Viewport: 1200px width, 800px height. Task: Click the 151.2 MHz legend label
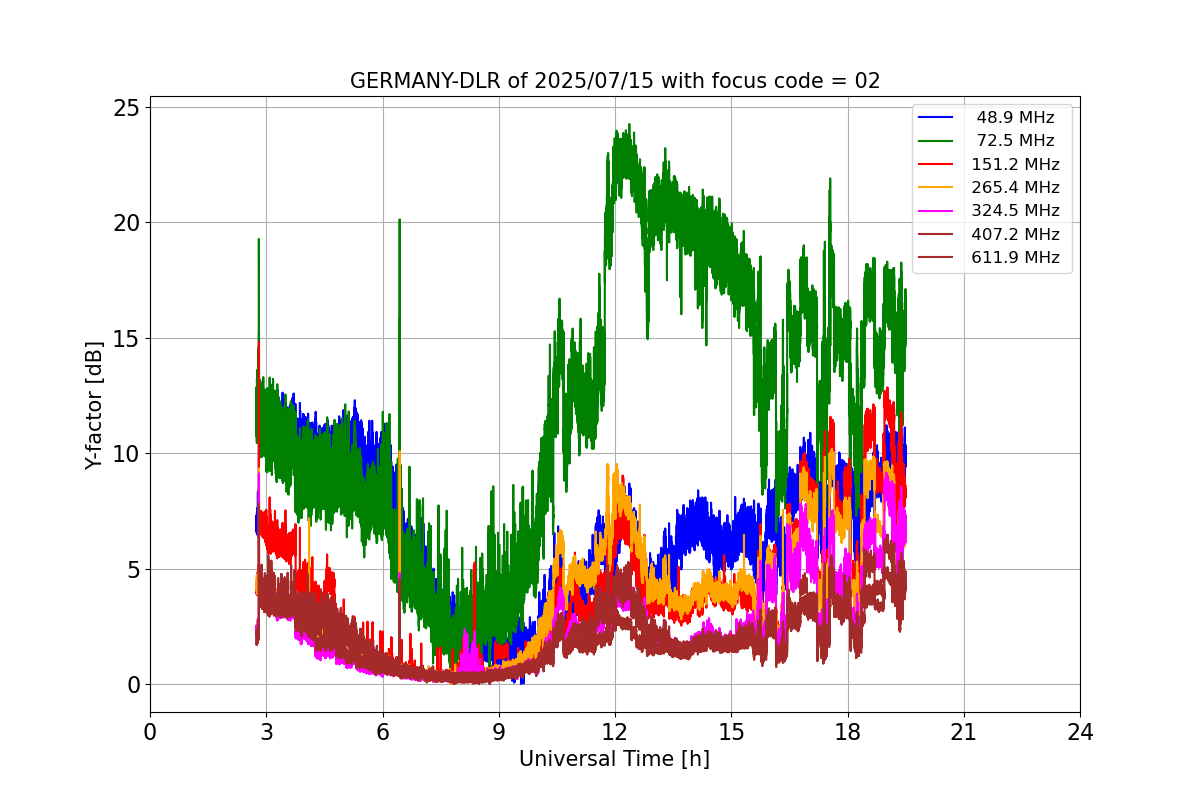[x=1015, y=164]
